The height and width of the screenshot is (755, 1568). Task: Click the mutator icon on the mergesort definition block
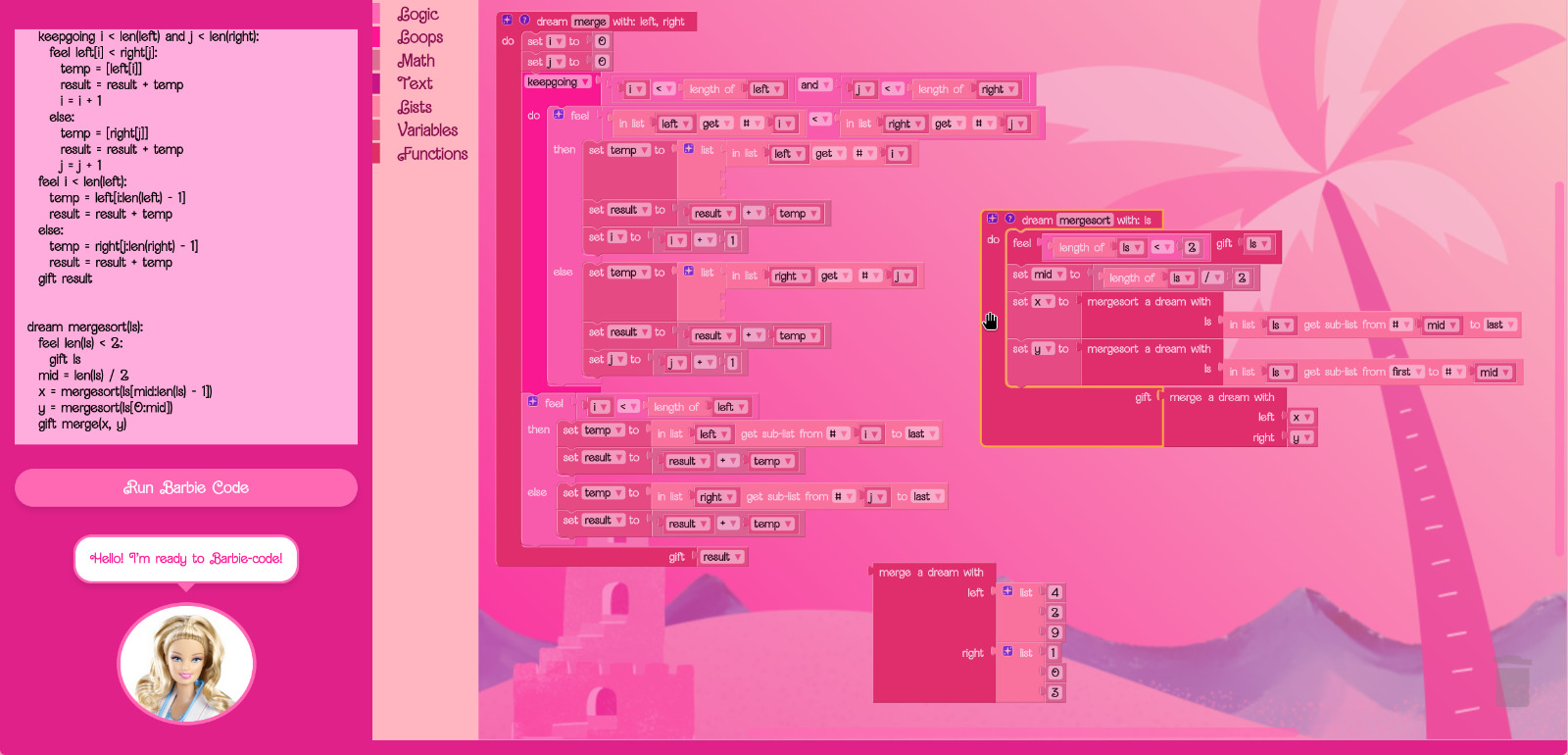992,219
